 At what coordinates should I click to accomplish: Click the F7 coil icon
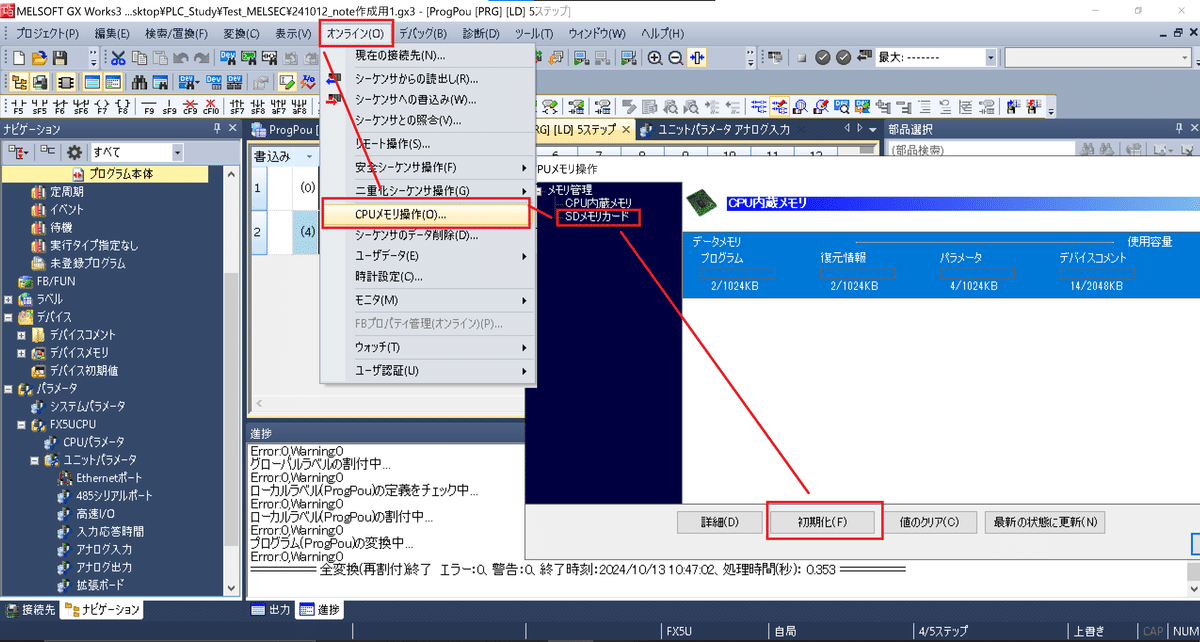[102, 106]
